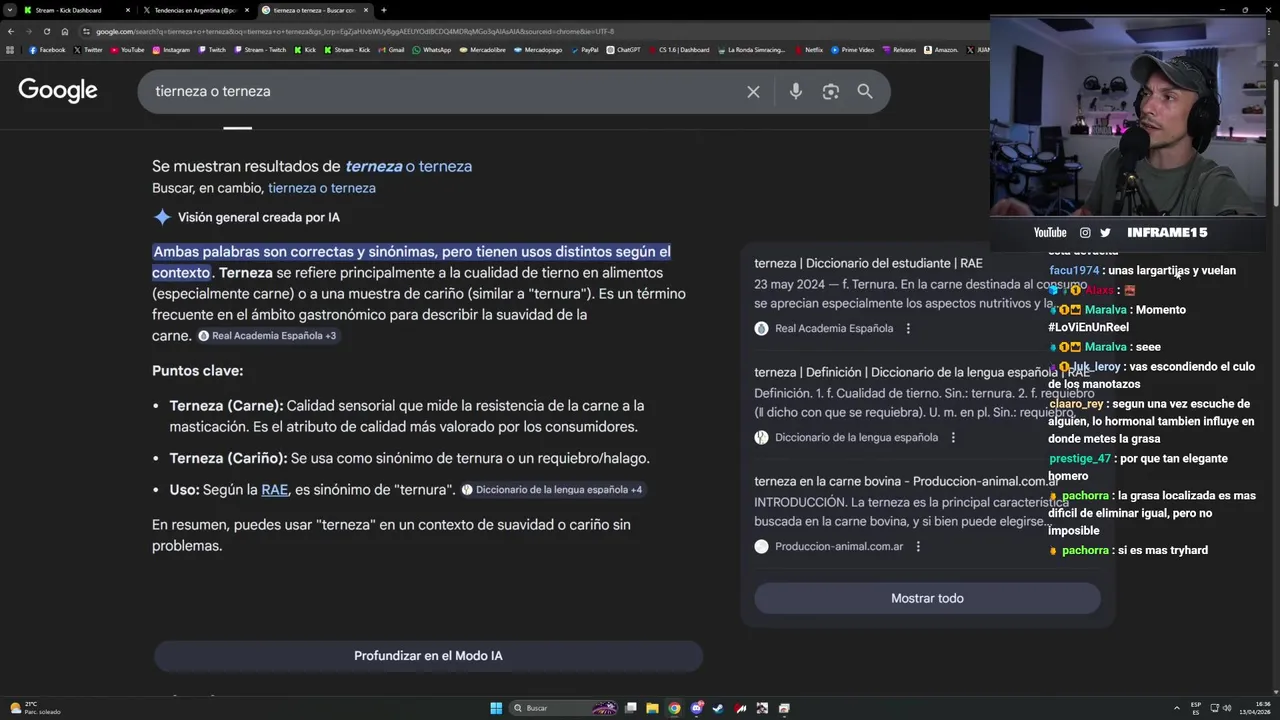The image size is (1280, 720).
Task: Click the volume icon in system tray
Action: pos(1227,708)
